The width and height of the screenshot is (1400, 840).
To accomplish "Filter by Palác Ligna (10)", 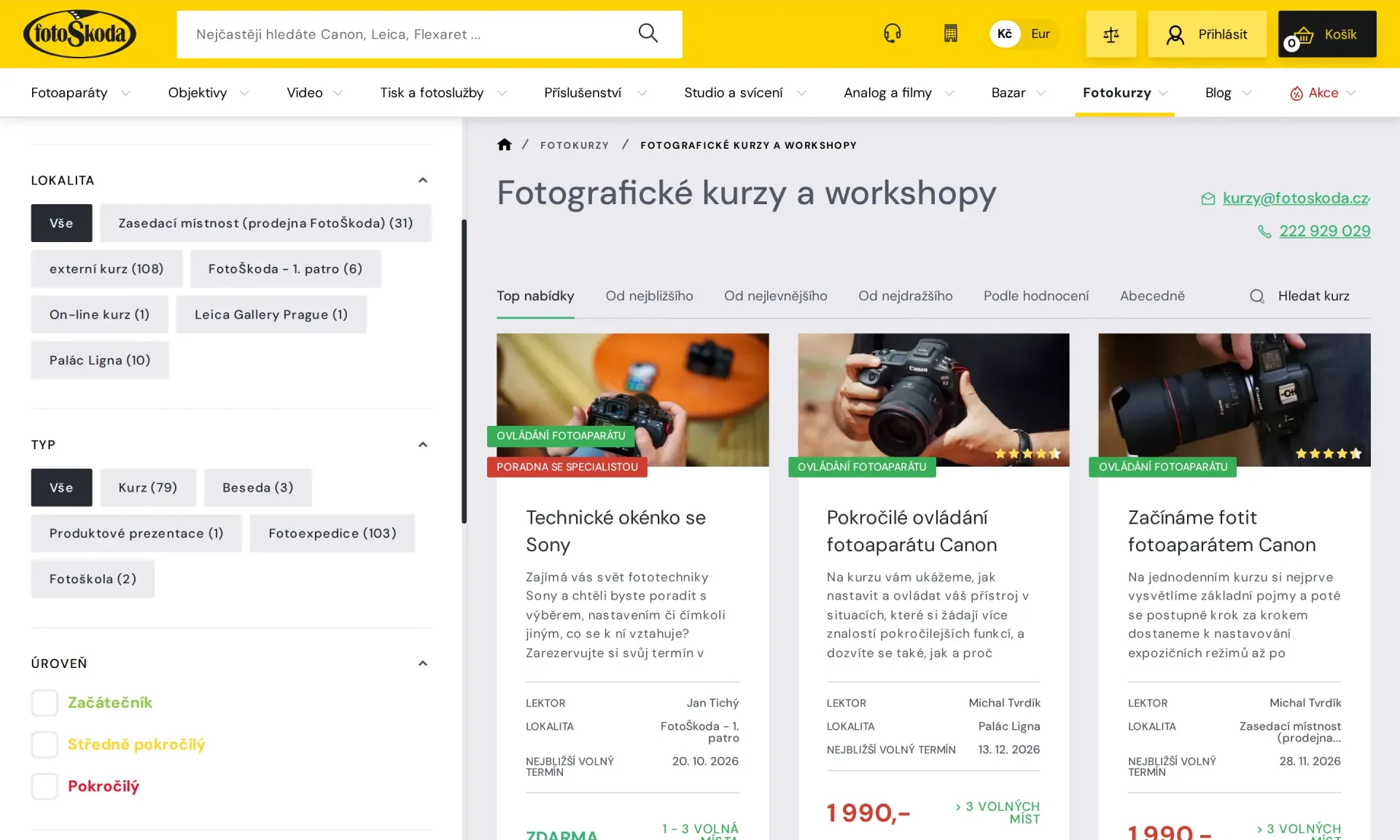I will pyautogui.click(x=100, y=360).
